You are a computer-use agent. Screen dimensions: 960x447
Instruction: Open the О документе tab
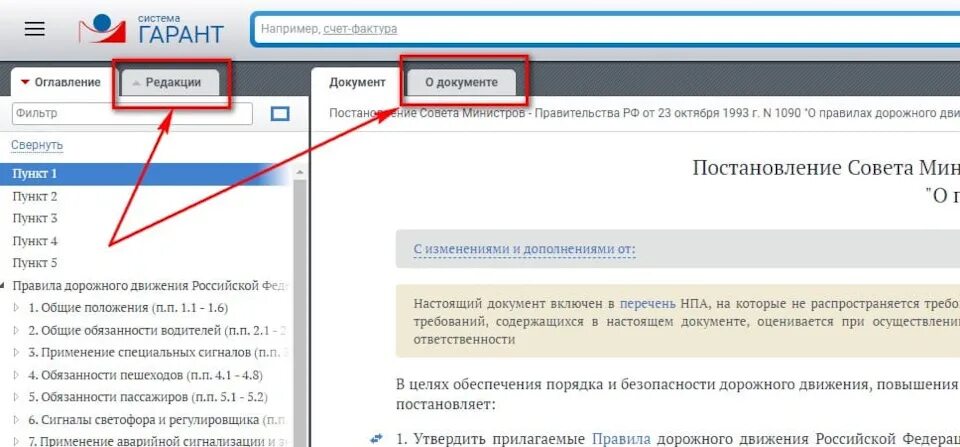462,82
